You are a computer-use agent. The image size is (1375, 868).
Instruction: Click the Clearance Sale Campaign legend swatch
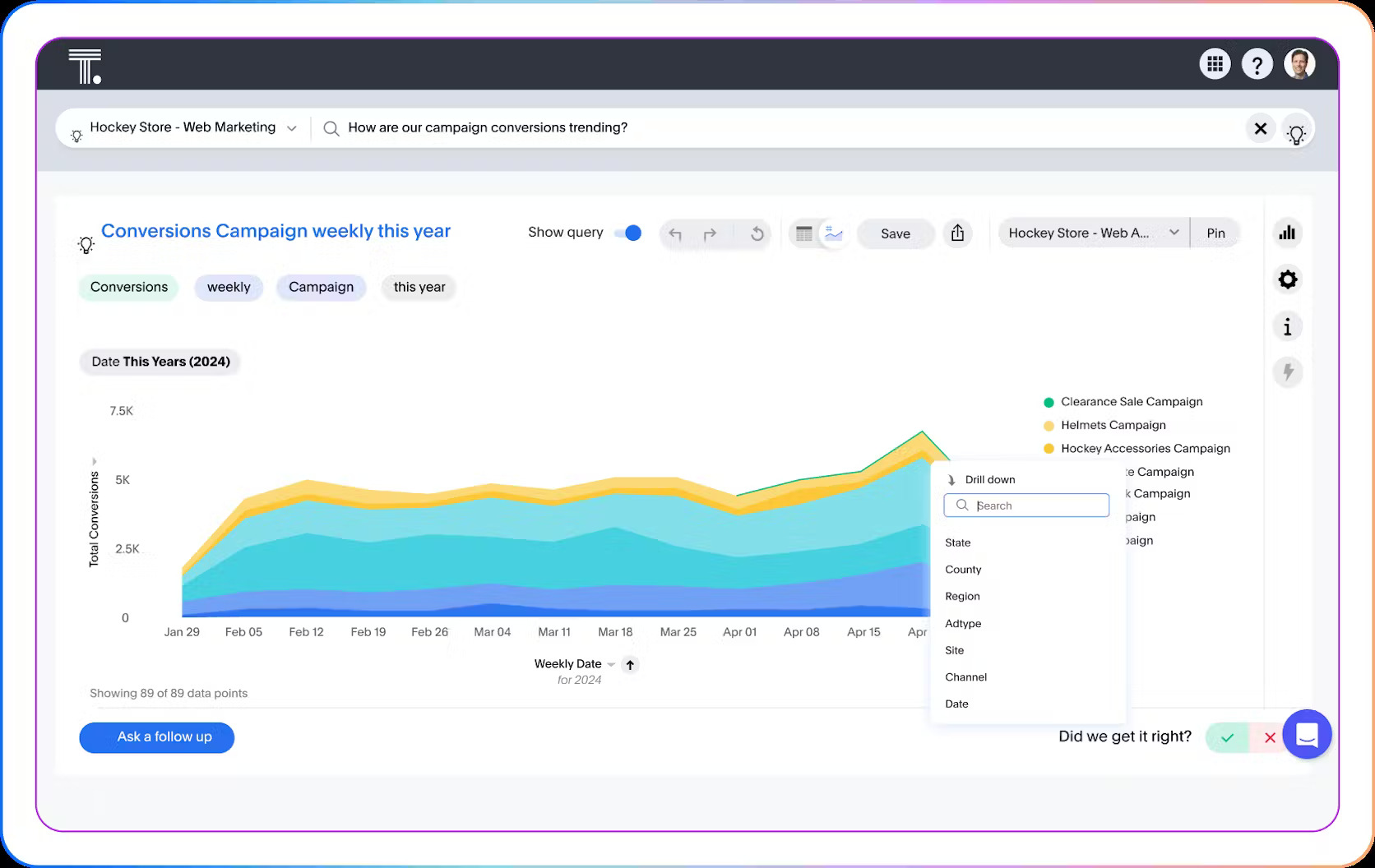coord(1048,402)
